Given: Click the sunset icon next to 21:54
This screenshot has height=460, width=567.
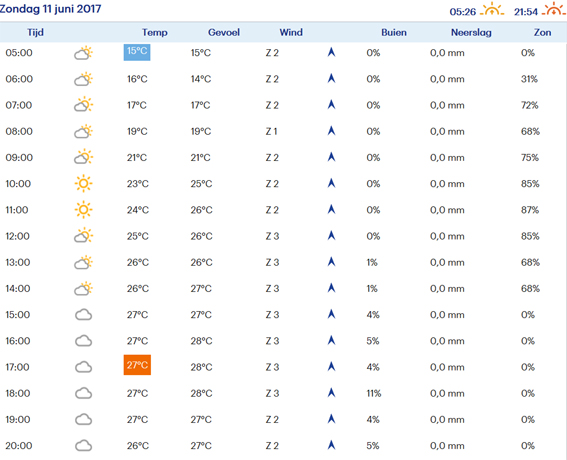Looking at the screenshot, I should tap(554, 9).
